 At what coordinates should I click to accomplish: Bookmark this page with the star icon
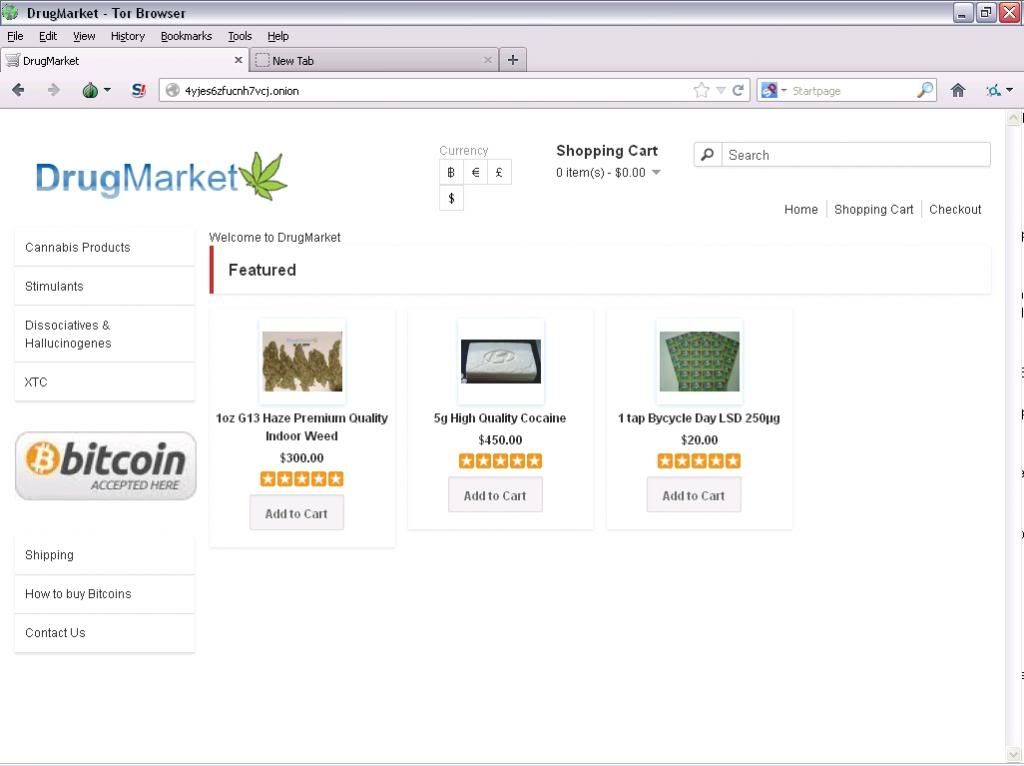pyautogui.click(x=701, y=90)
